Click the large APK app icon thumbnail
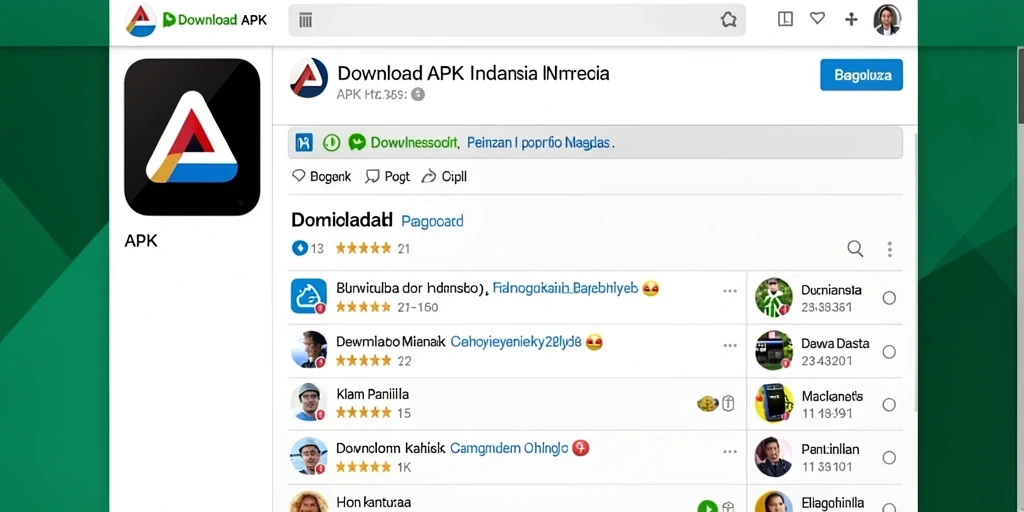This screenshot has width=1024, height=512. (192, 137)
